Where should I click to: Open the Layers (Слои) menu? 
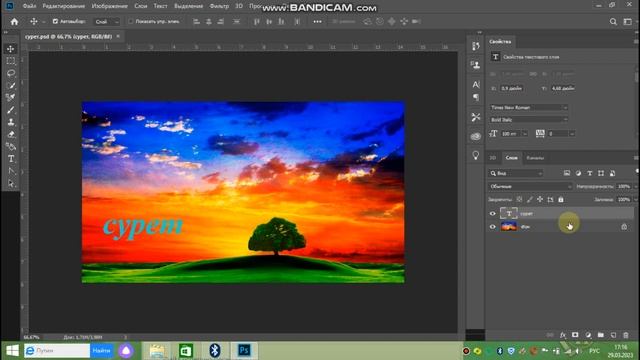click(140, 6)
